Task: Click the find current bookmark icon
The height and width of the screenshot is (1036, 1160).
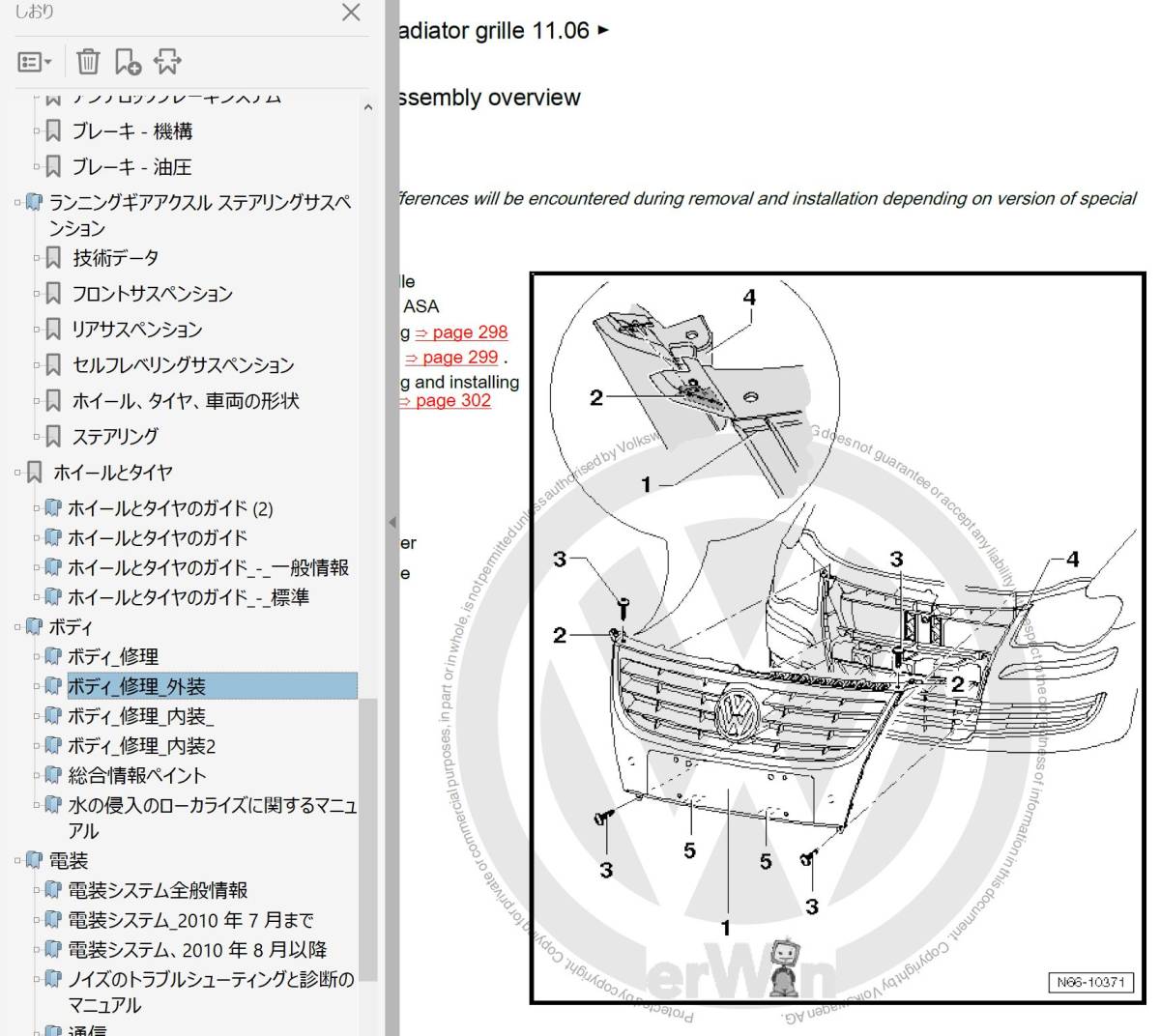Action: [167, 62]
